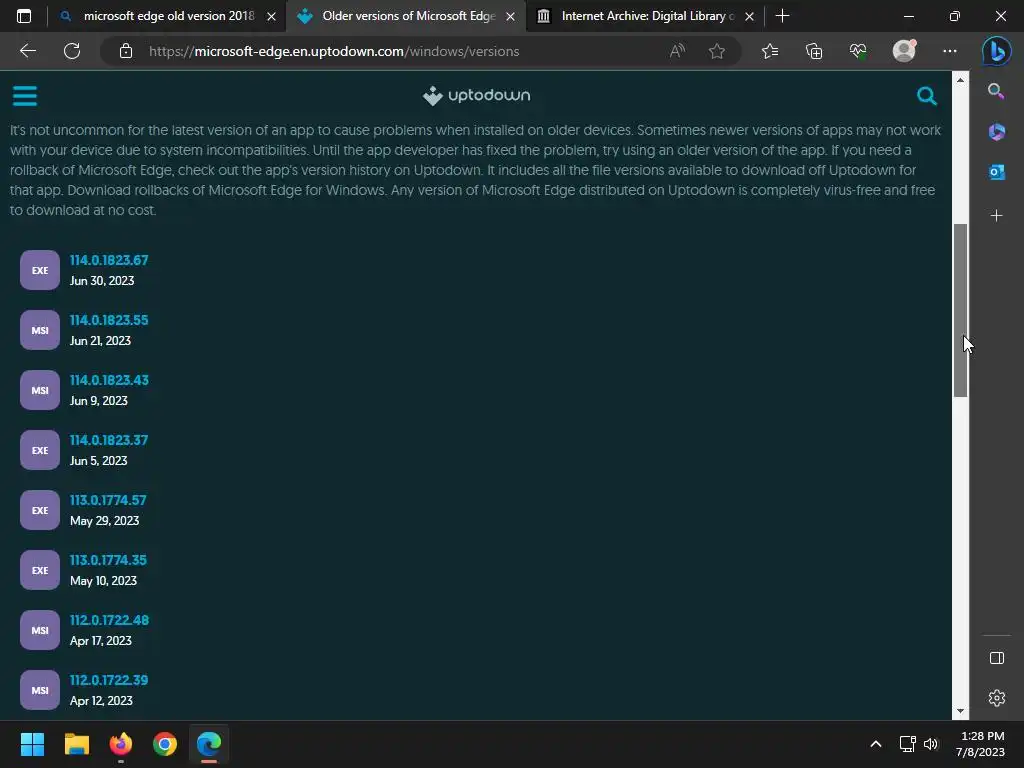1024x768 pixels.
Task: Click the date 'Apr 17, 2023'
Action: [x=101, y=641]
